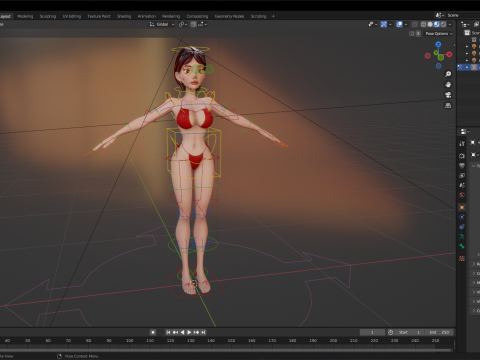480x360 pixels.
Task: Open Render properties tab
Action: (x=462, y=156)
